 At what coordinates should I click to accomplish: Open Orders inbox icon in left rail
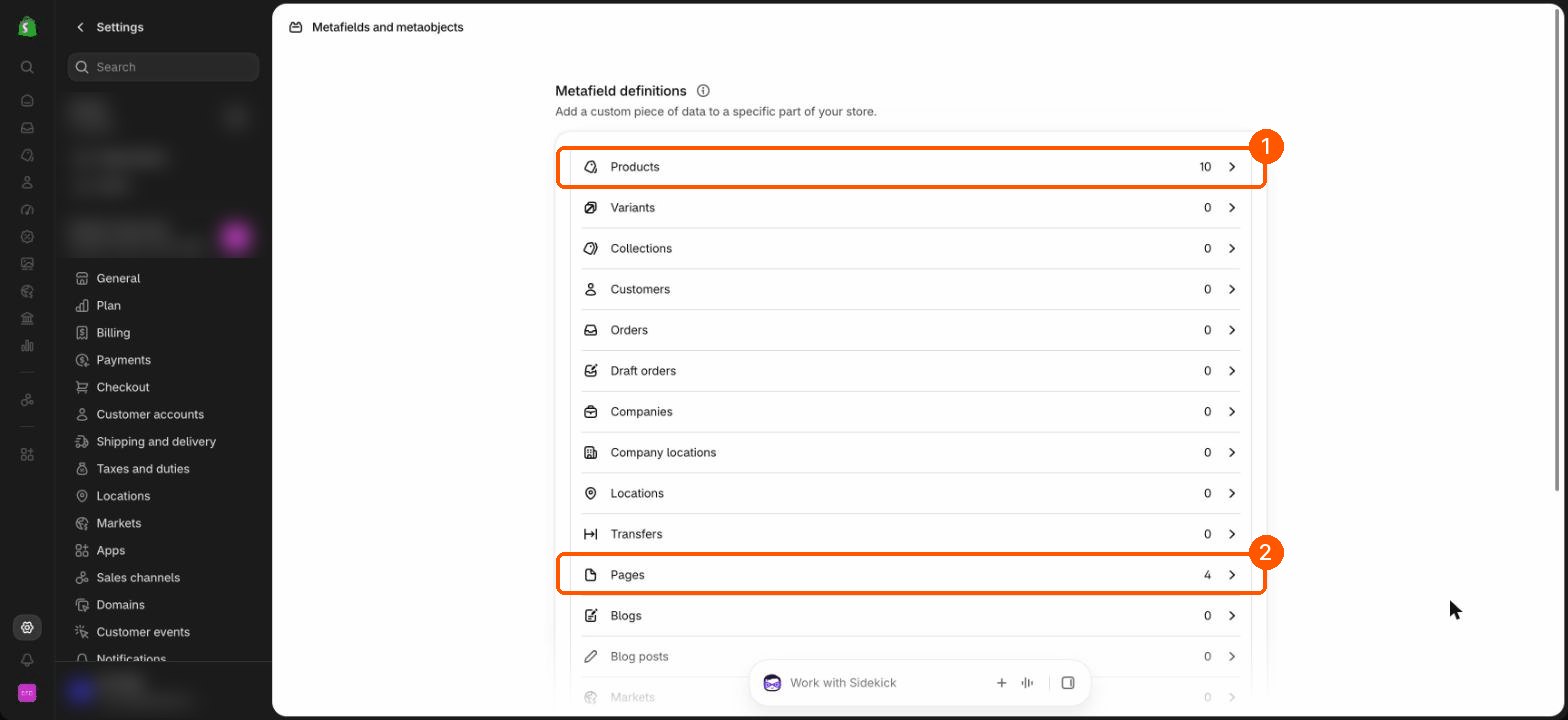27,128
